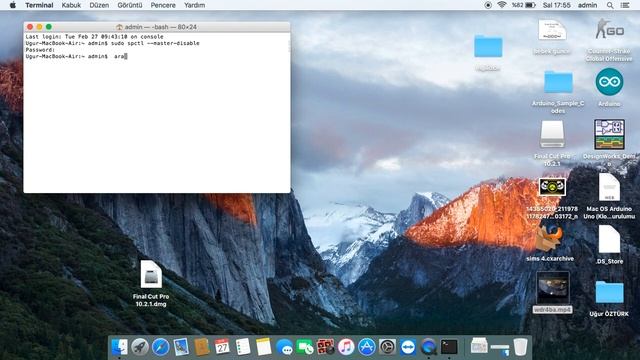Click Terminal prompt line containing ara

click(76, 56)
